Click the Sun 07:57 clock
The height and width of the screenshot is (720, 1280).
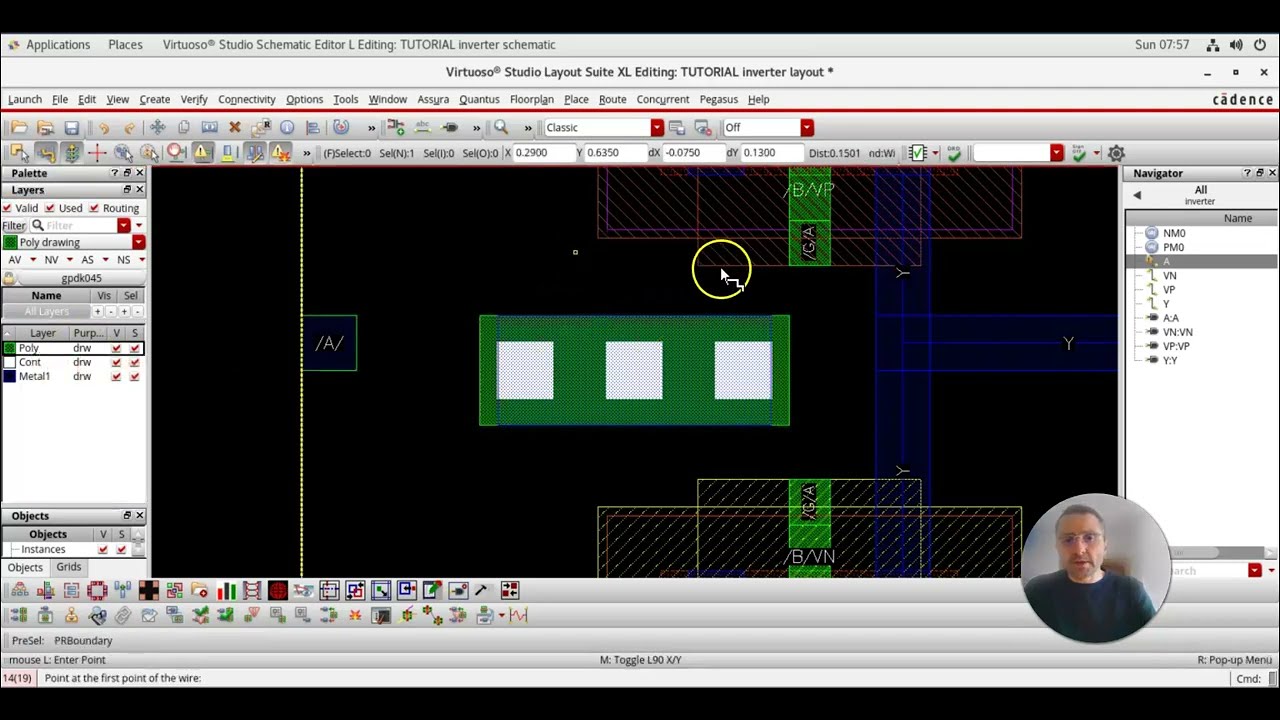1162,45
